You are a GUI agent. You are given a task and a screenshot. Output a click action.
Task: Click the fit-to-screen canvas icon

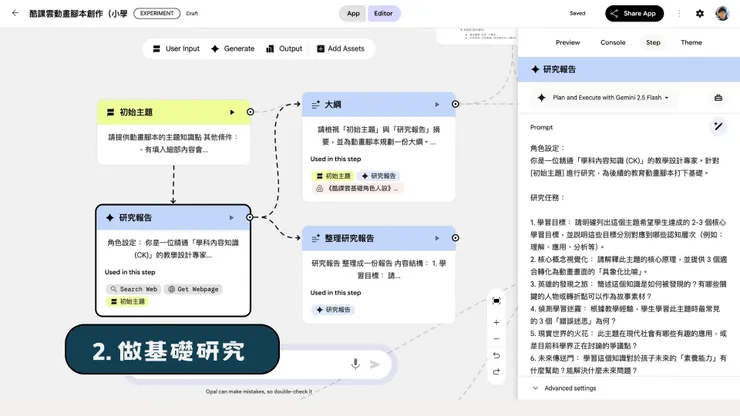pos(496,301)
